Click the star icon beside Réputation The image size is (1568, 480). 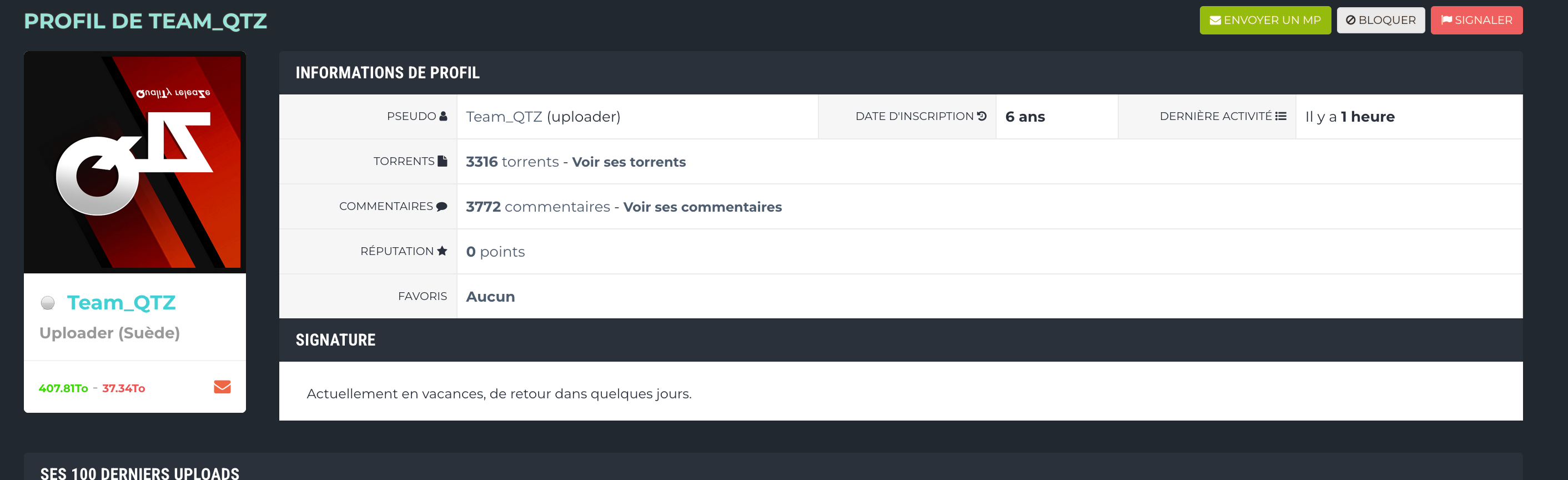click(x=442, y=251)
